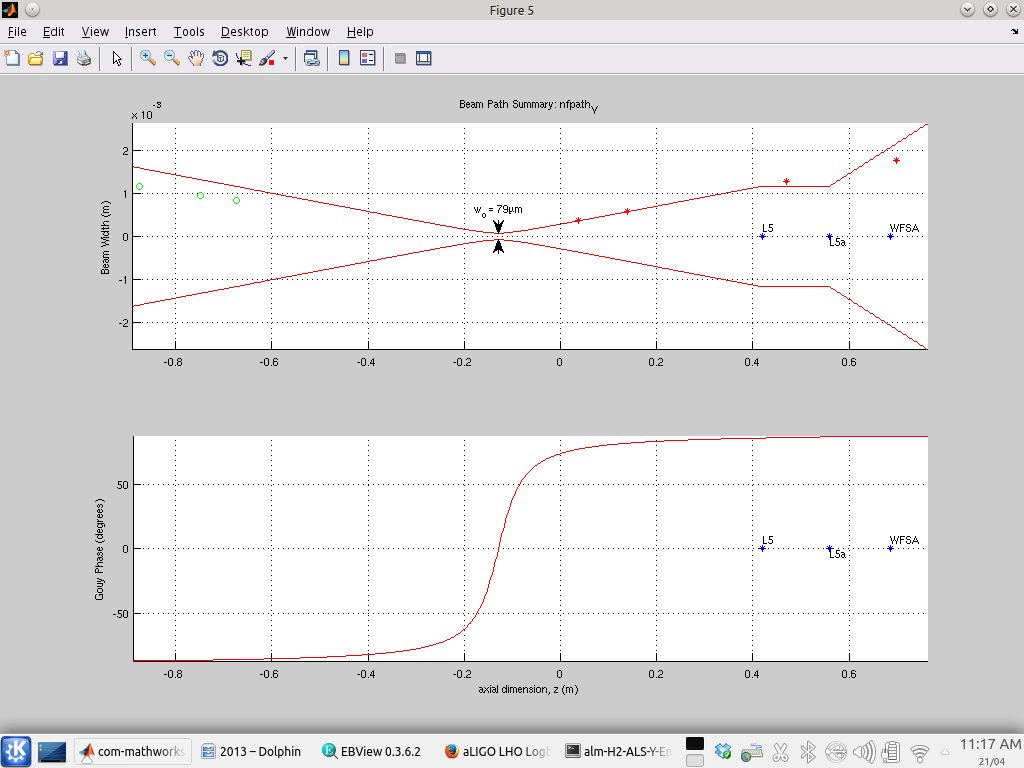Click the Dropbox tray icon

tap(723, 752)
